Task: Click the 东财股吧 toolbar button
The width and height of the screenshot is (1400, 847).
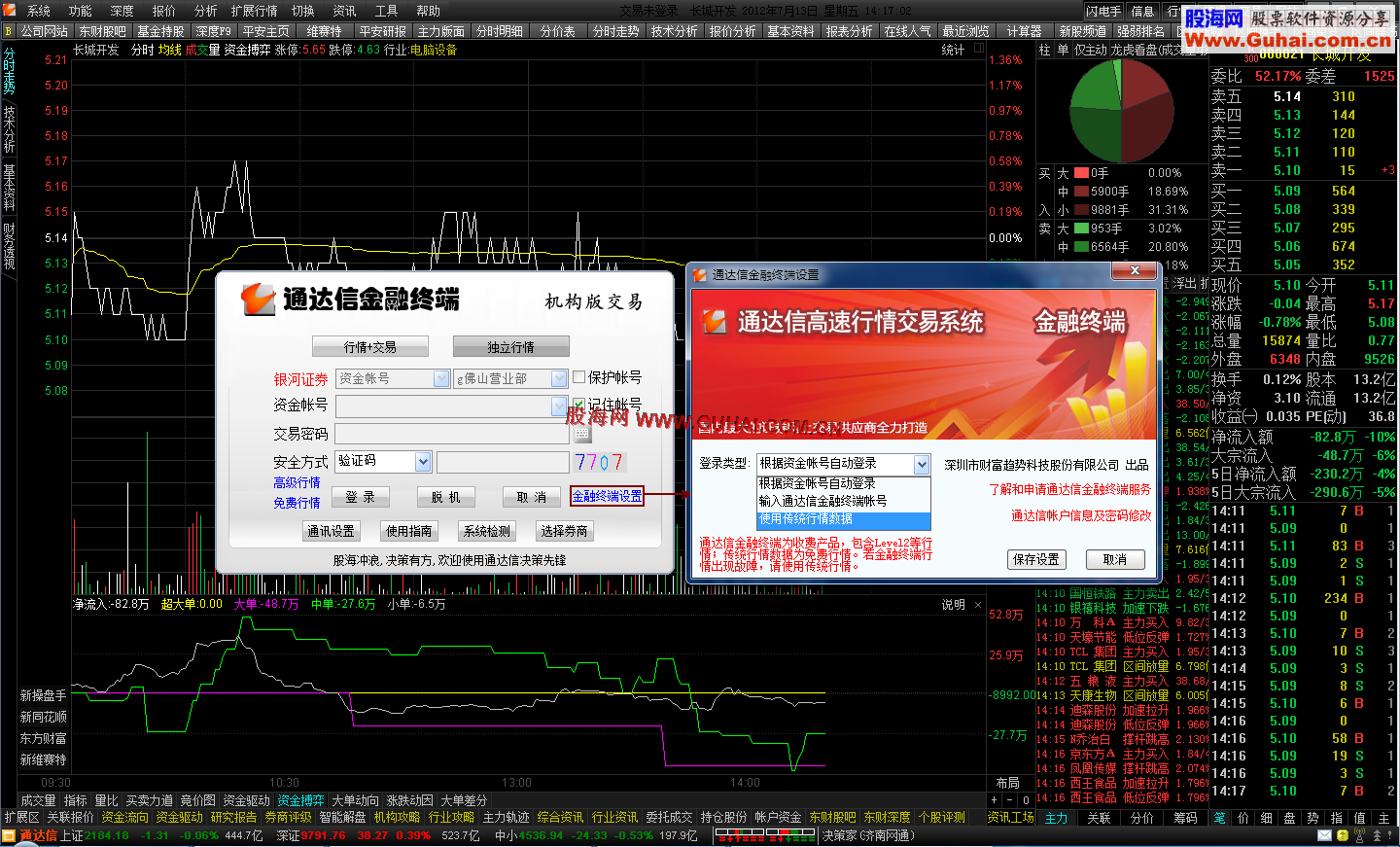Action: (102, 31)
